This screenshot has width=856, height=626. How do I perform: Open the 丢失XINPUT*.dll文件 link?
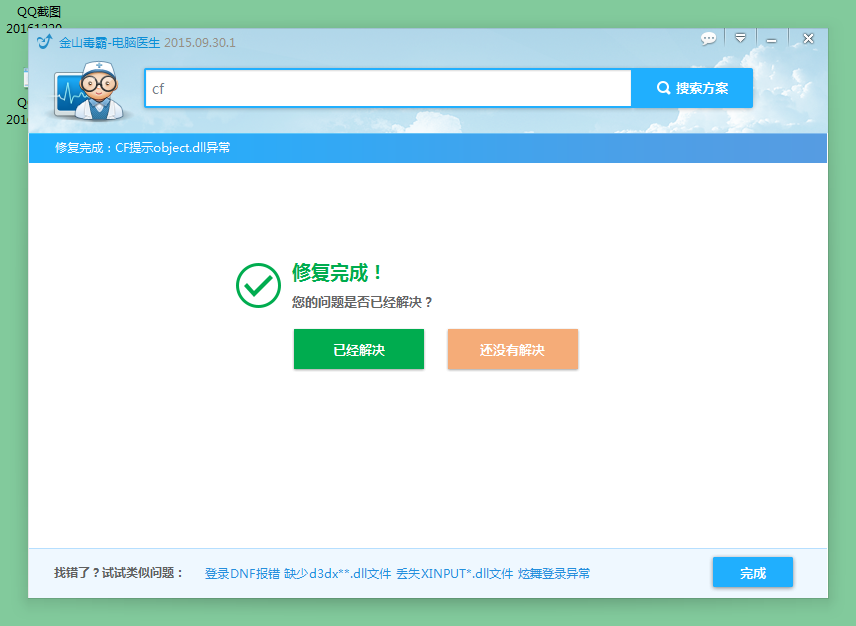(x=455, y=574)
